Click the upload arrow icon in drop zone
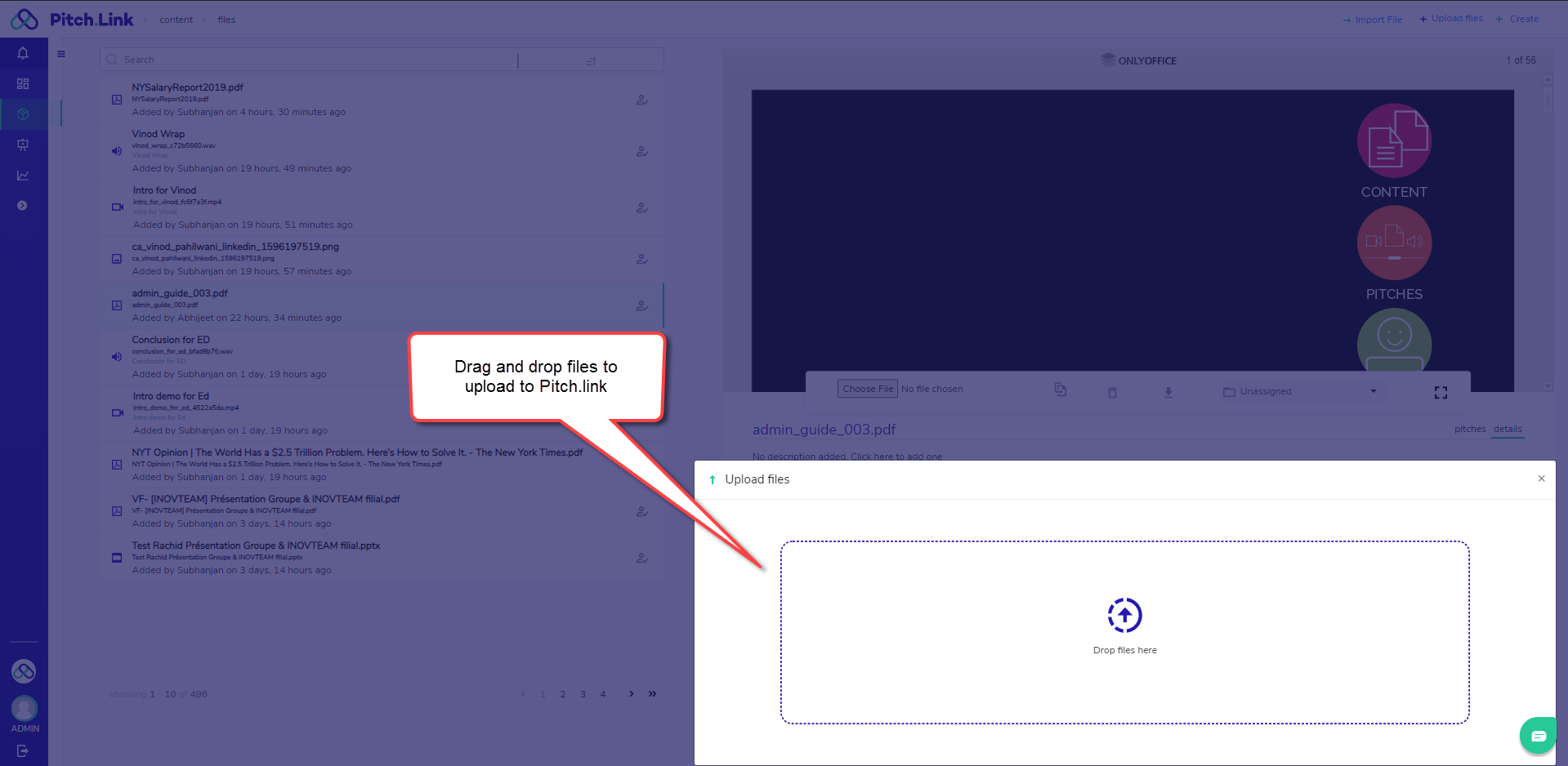 1124,616
